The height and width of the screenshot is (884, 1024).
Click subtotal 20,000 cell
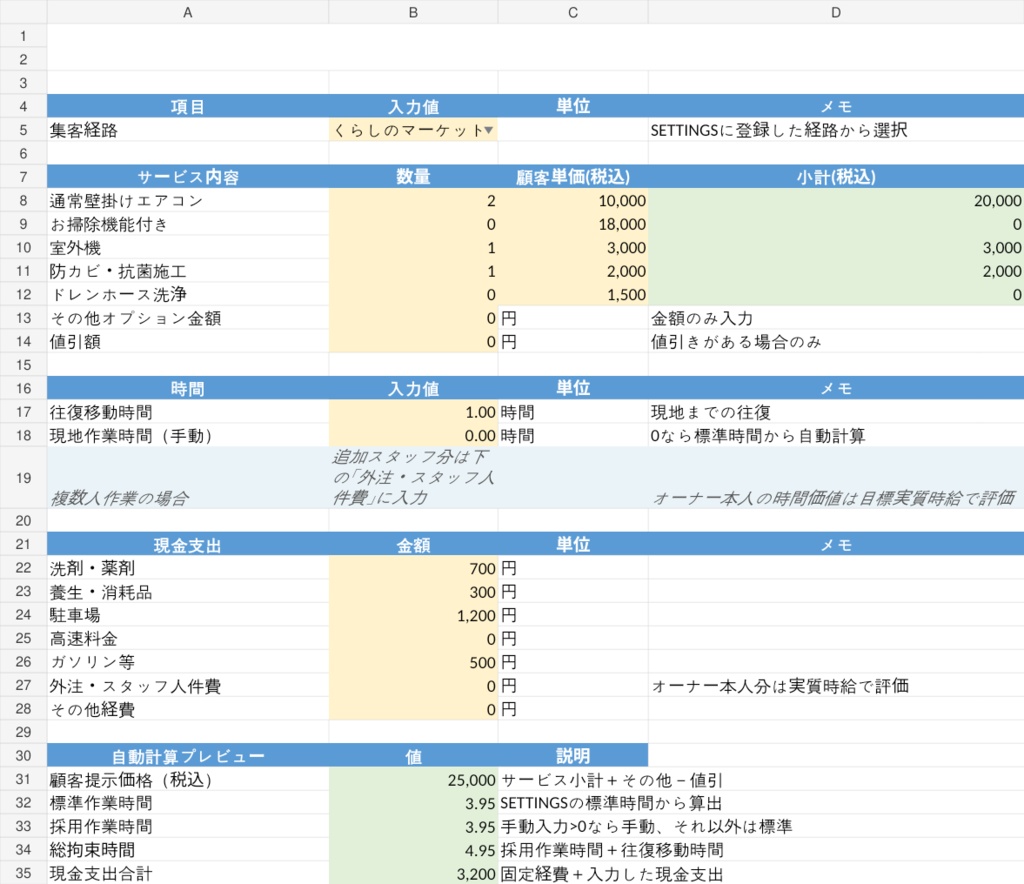coord(836,200)
